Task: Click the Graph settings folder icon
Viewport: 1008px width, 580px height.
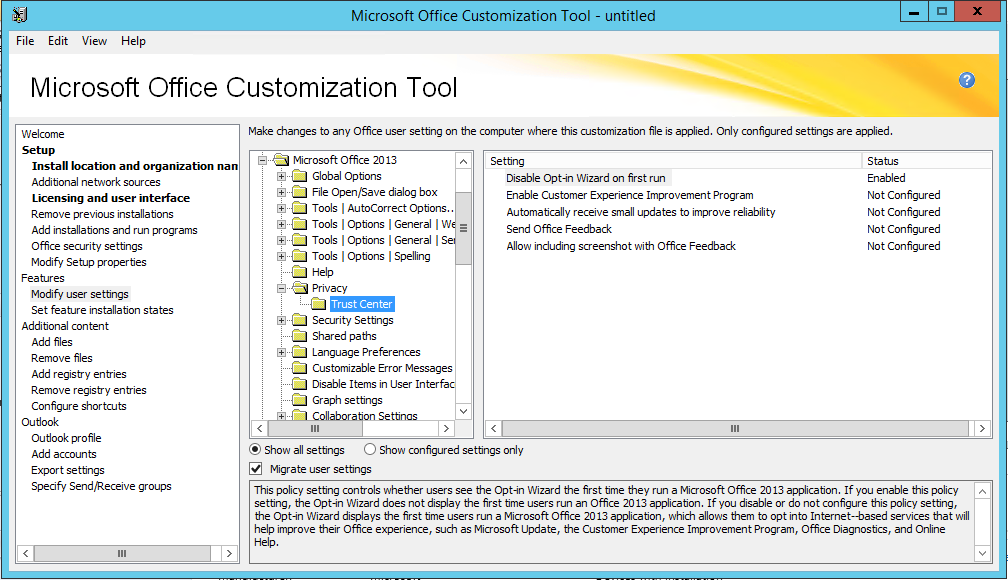Action: [299, 400]
